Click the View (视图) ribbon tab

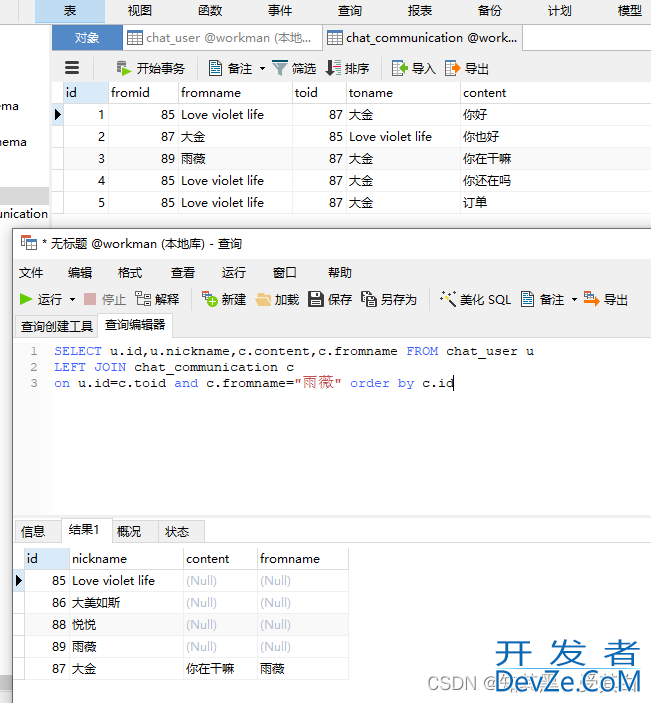click(140, 11)
